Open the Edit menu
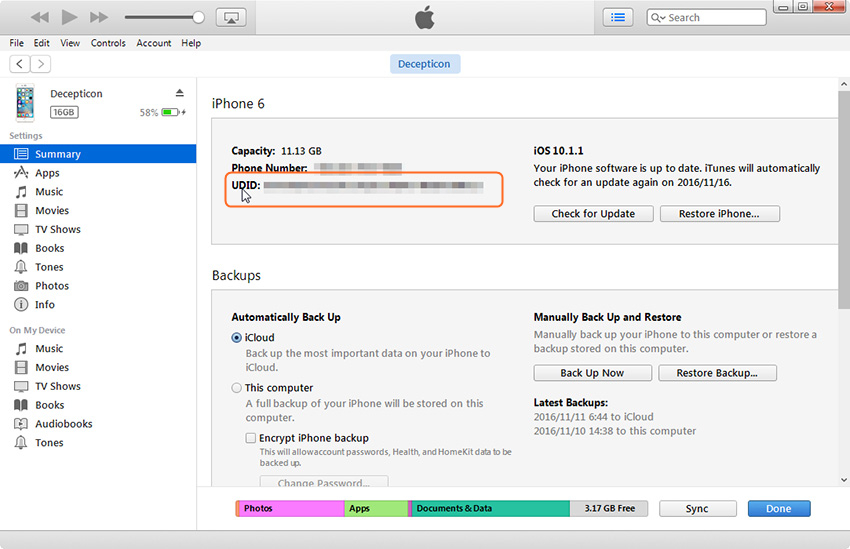This screenshot has height=549, width=850. pyautogui.click(x=41, y=43)
